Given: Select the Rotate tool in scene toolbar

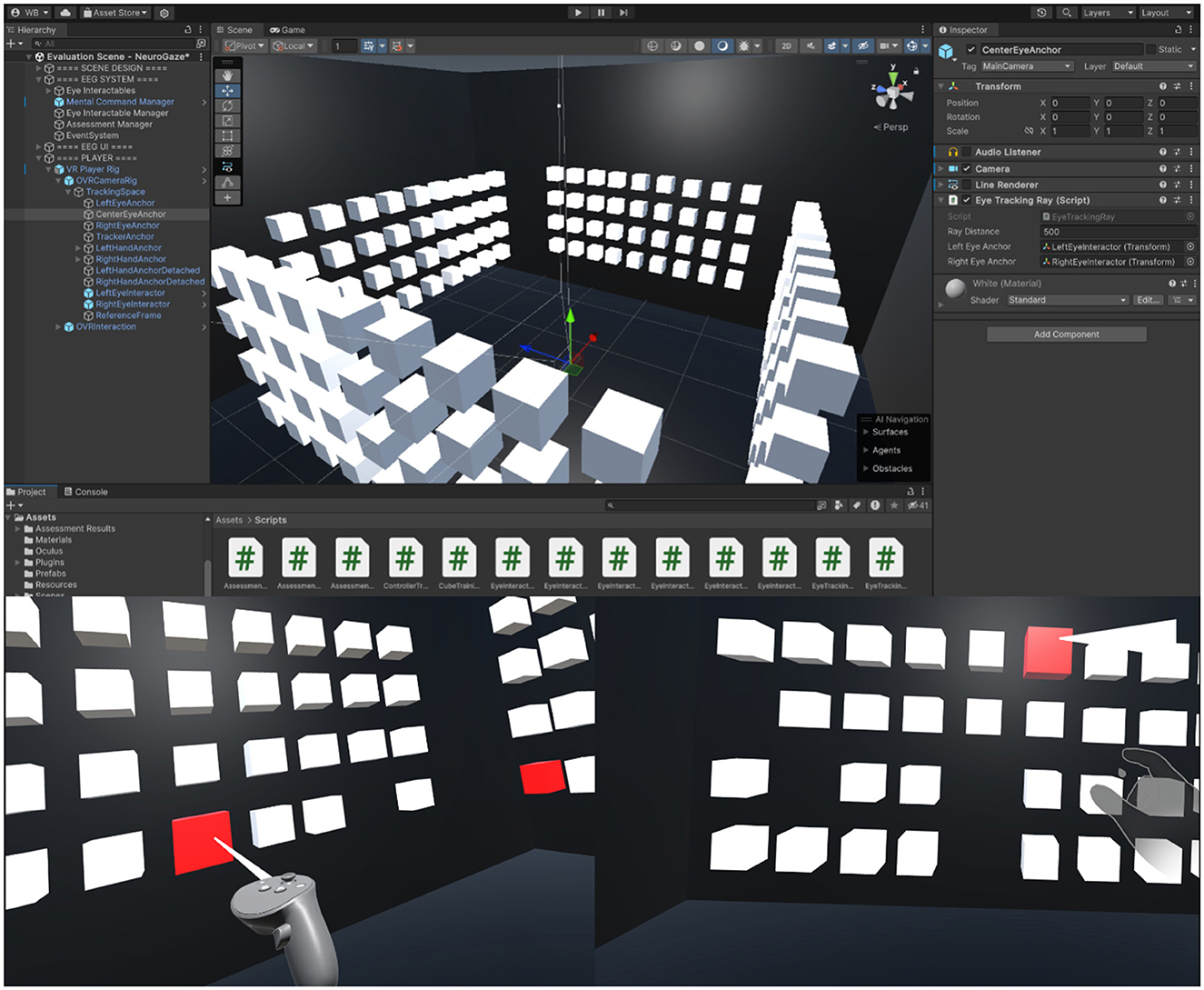Looking at the screenshot, I should pyautogui.click(x=227, y=105).
